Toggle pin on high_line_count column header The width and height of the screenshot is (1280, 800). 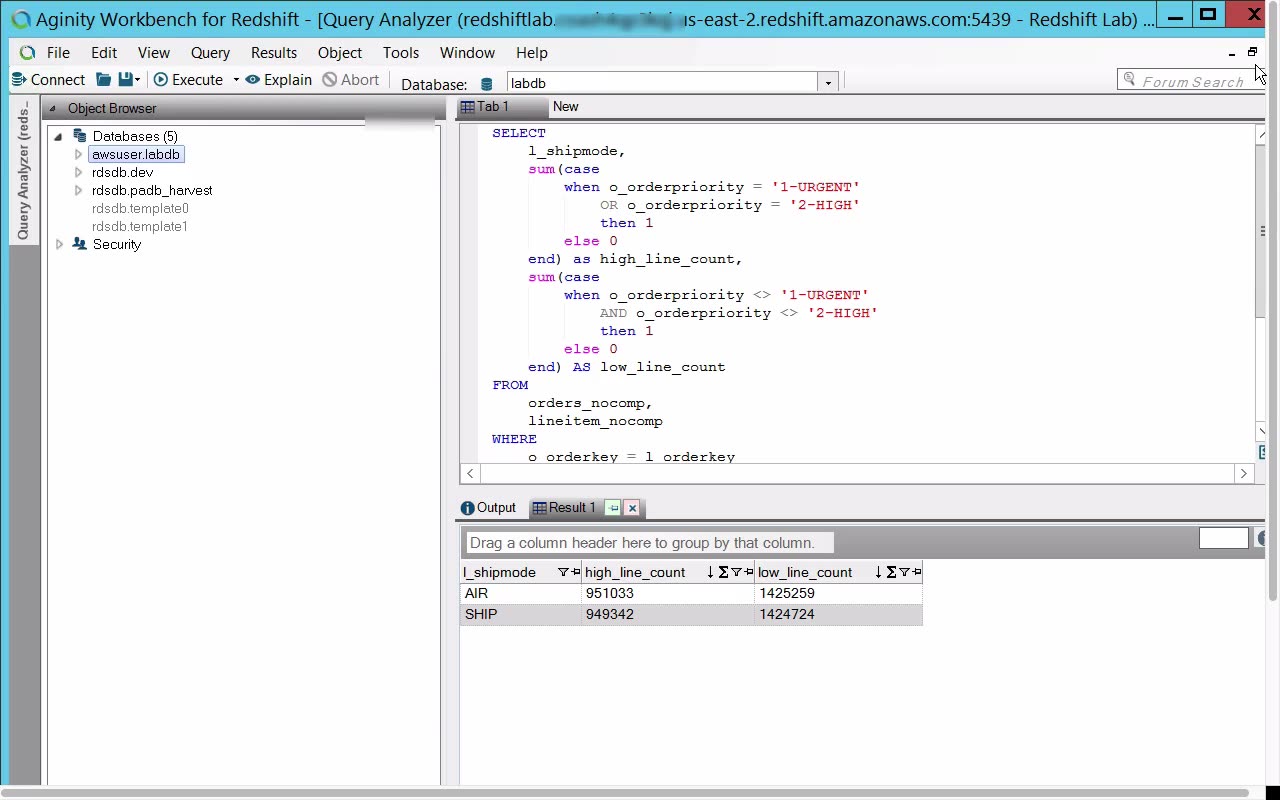(x=749, y=572)
